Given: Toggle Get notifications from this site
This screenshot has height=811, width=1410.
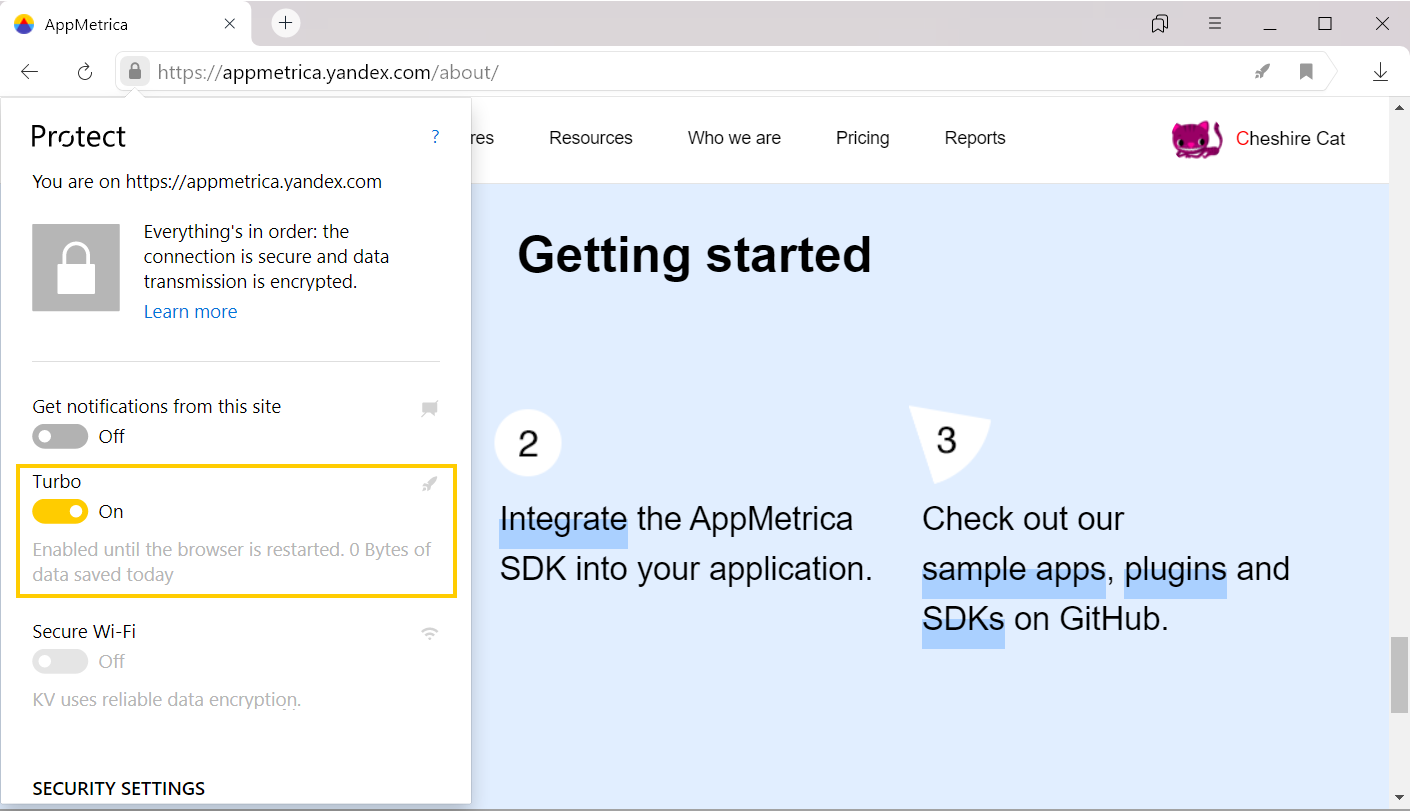Looking at the screenshot, I should click(x=60, y=436).
